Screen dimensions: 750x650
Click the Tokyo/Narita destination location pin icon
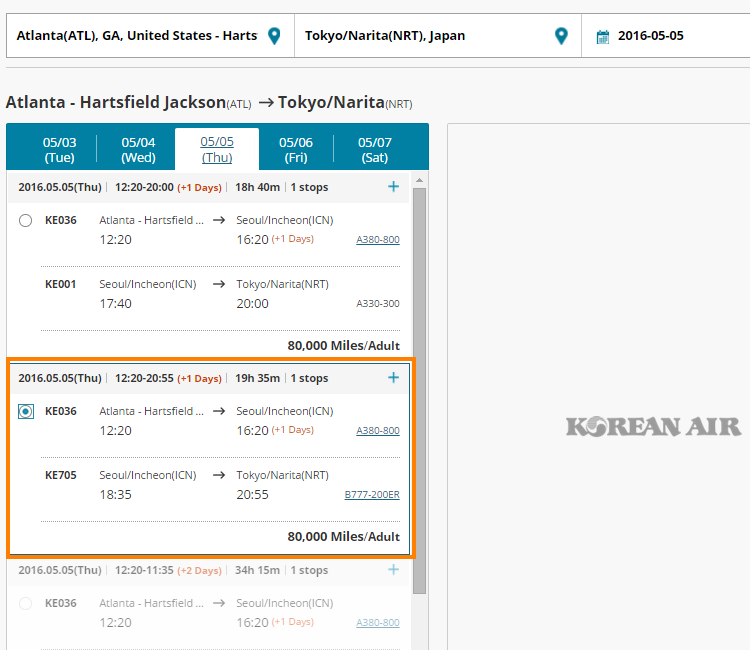561,36
